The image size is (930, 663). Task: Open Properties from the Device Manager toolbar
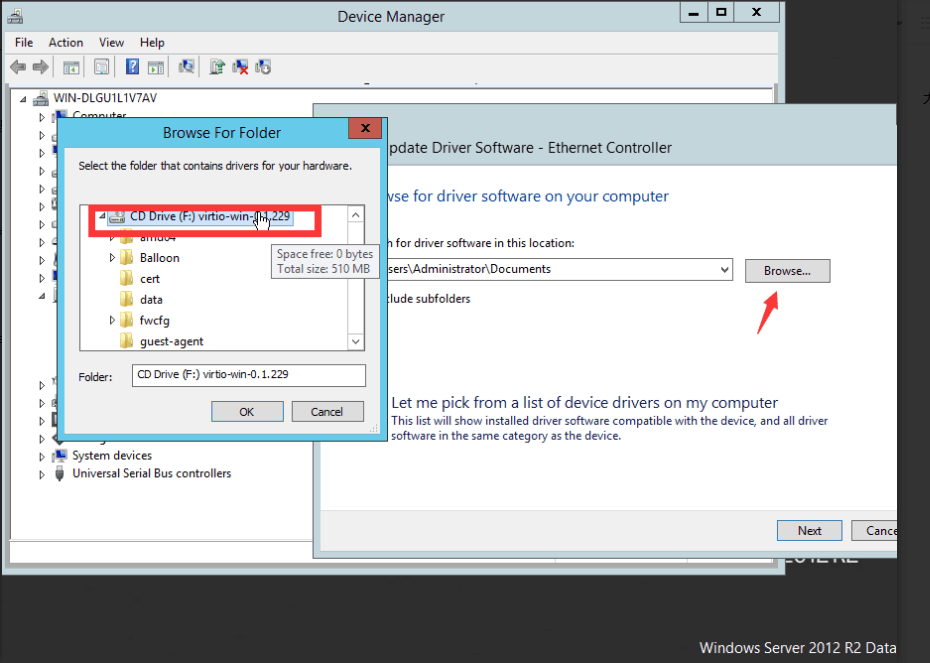click(x=101, y=67)
